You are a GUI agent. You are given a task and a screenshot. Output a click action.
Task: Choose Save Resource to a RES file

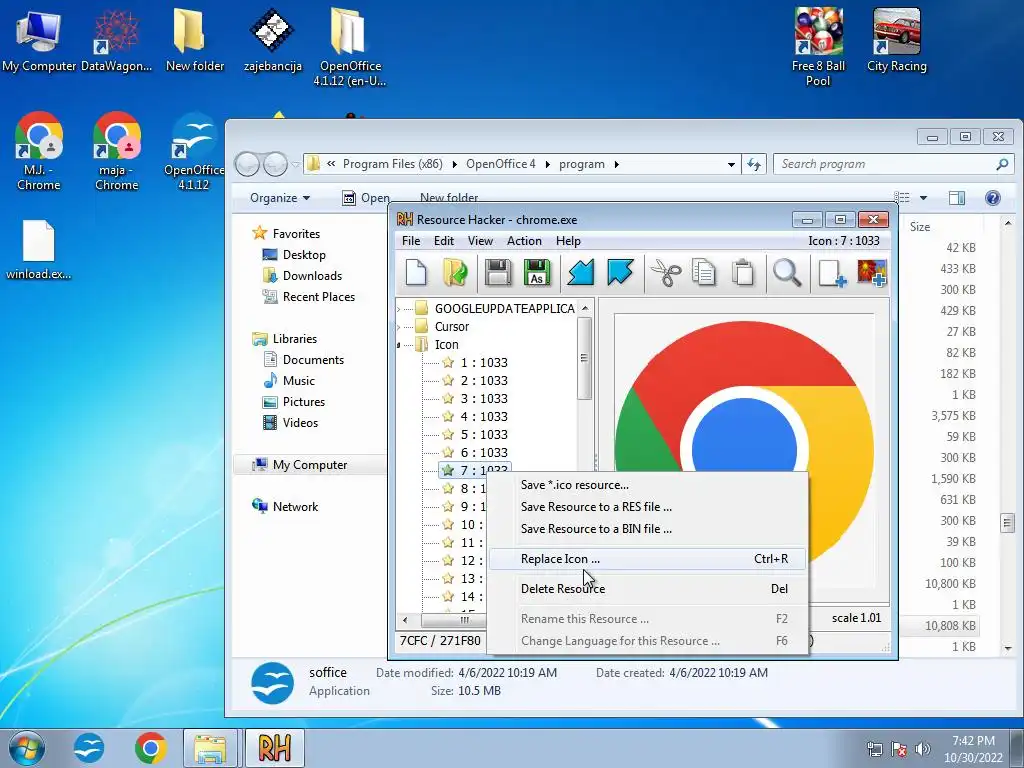coord(647,507)
